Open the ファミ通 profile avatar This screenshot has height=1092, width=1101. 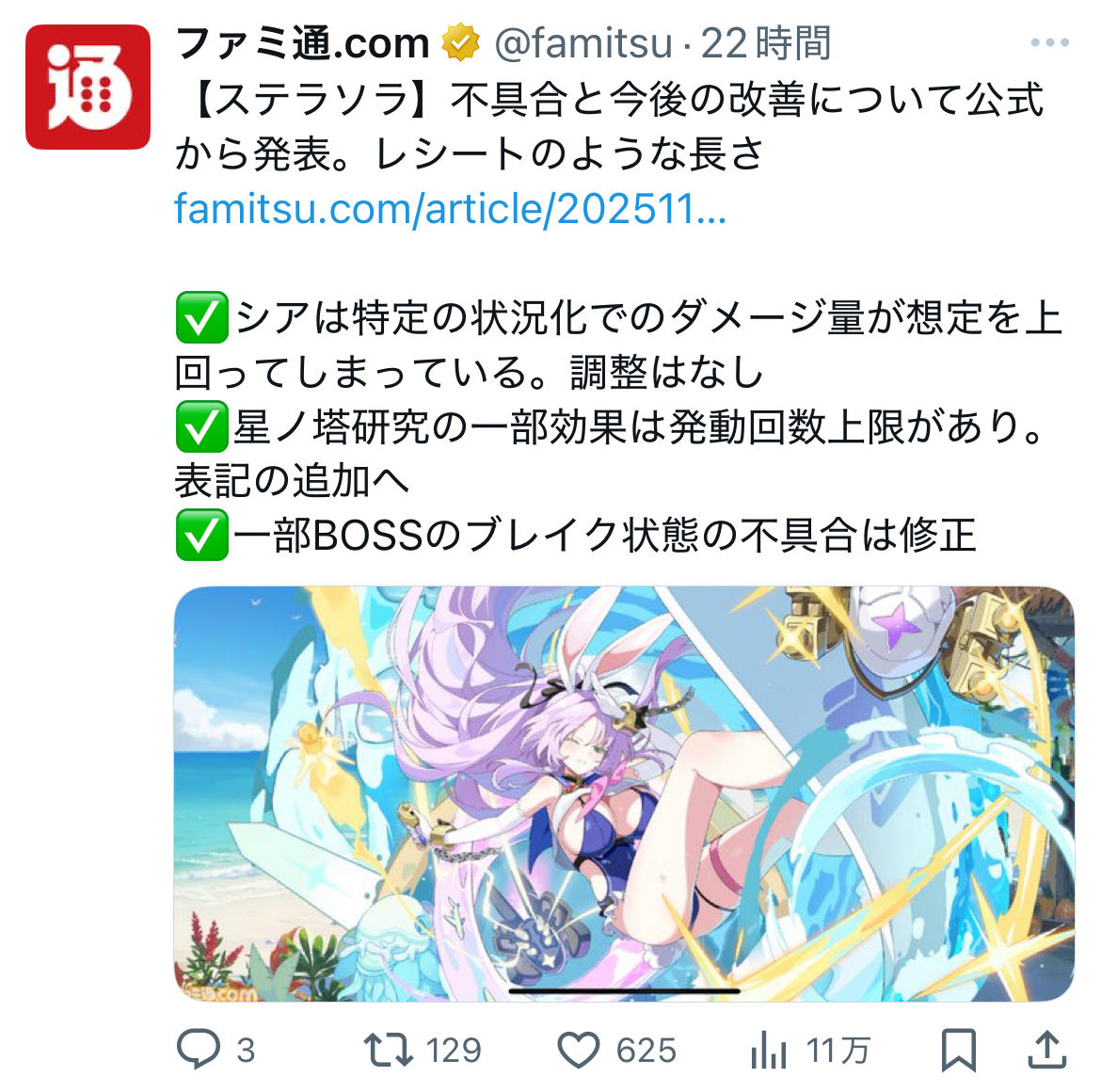click(x=88, y=88)
